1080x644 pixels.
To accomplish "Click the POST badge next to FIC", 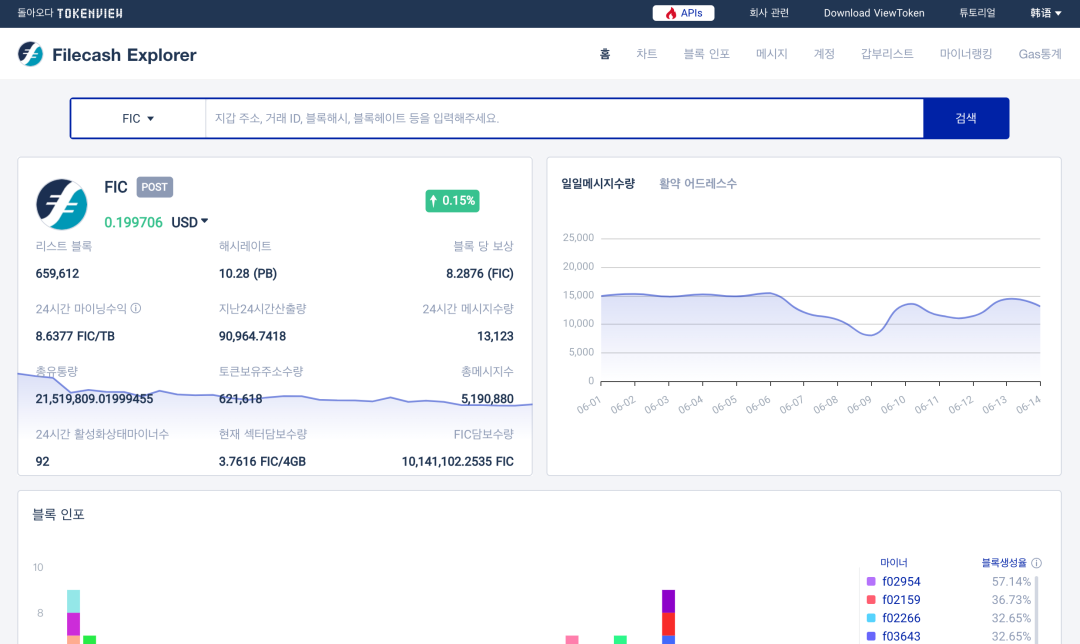I will [154, 187].
